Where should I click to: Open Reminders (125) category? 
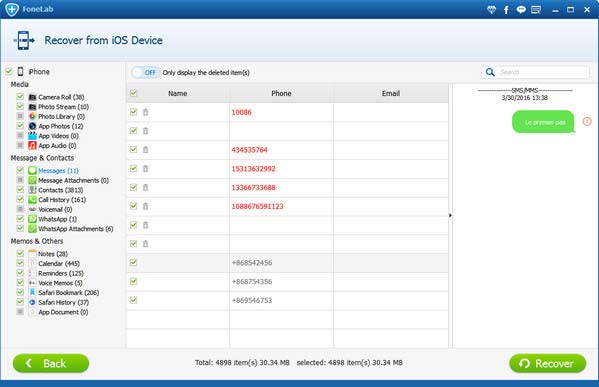point(61,273)
